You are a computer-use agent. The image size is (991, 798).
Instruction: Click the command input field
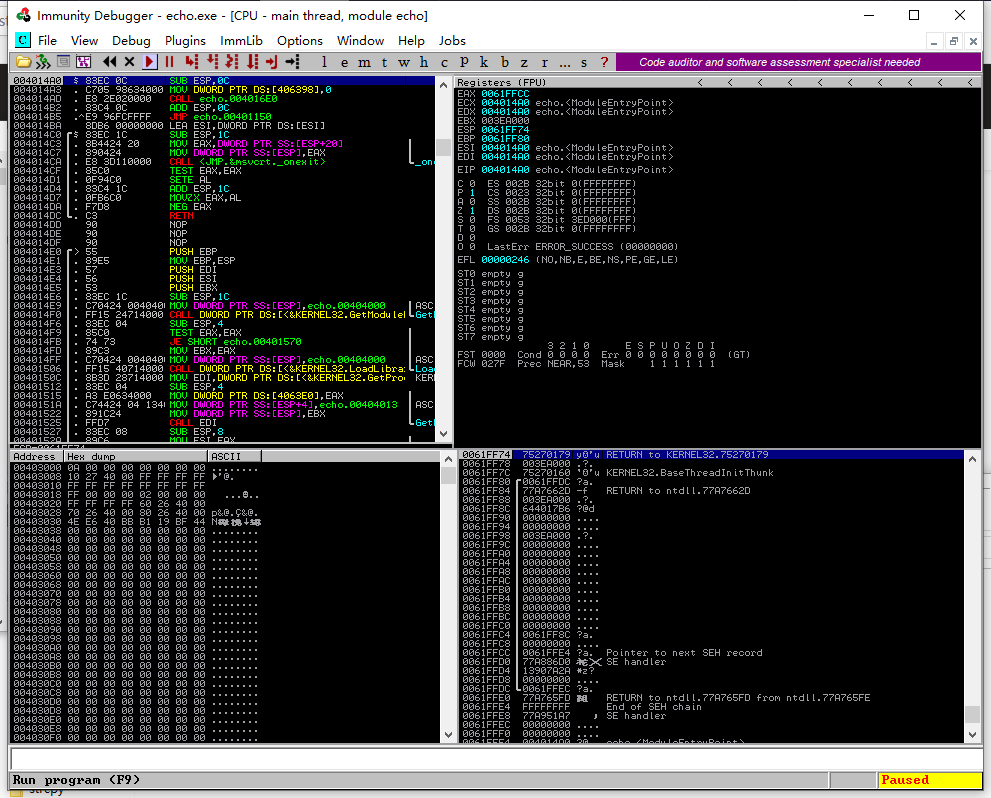point(496,758)
